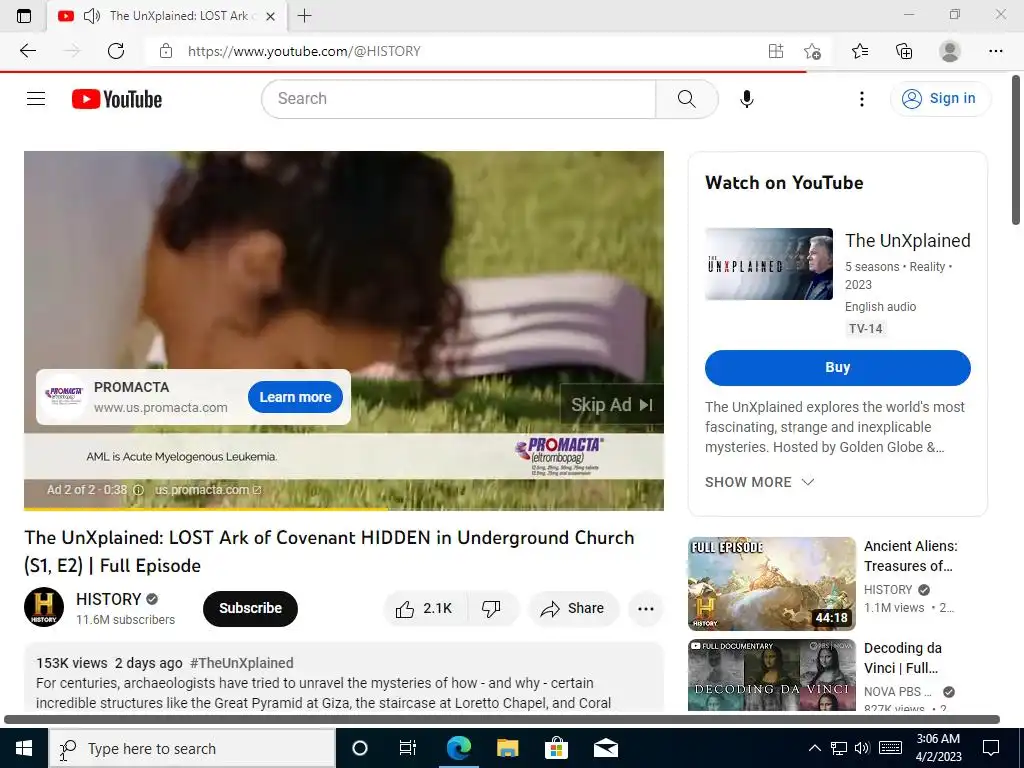Open more actions ellipsis under video

click(645, 609)
